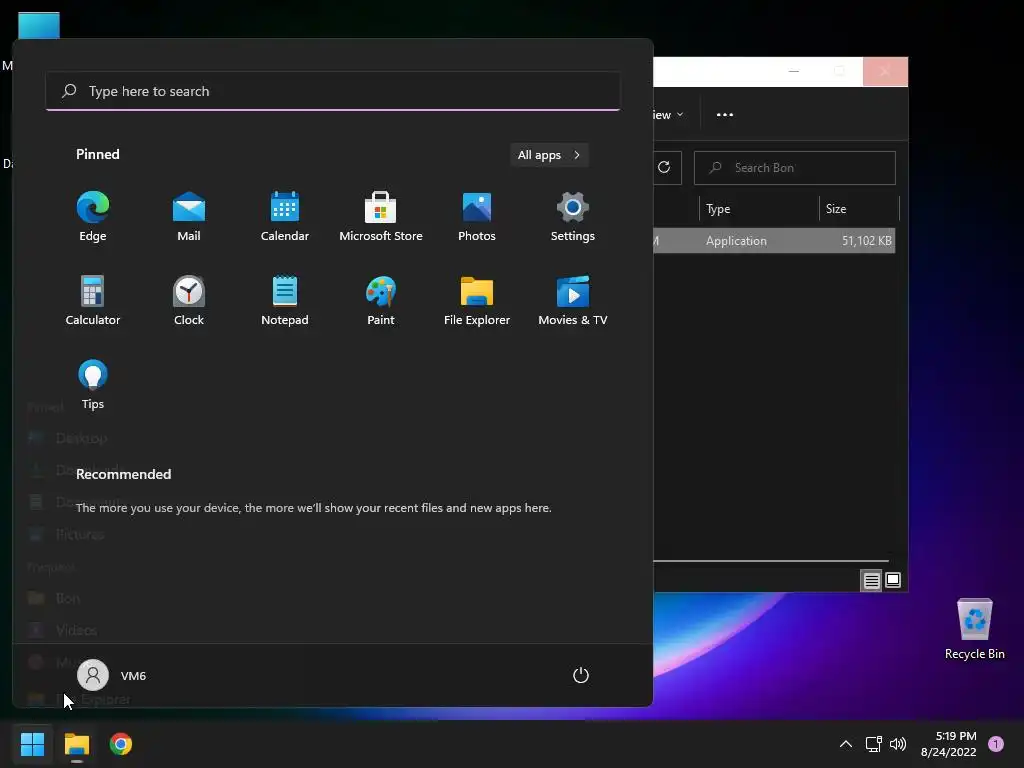
Task: Click the Windows Start button on taskbar
Action: tap(32, 744)
